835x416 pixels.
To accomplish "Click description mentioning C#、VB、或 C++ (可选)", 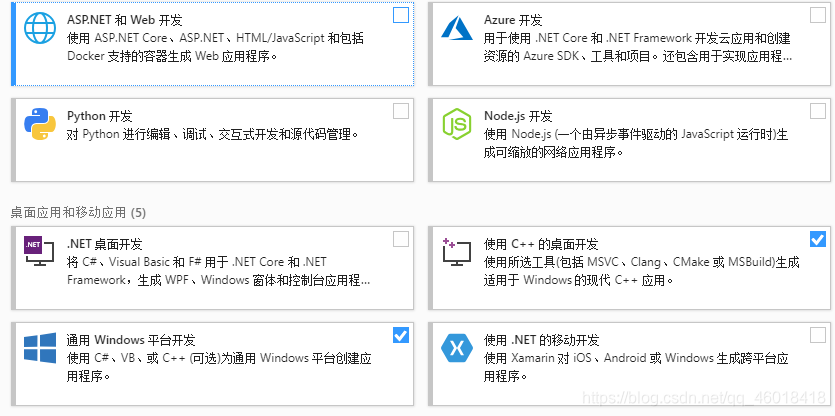I will tap(219, 367).
